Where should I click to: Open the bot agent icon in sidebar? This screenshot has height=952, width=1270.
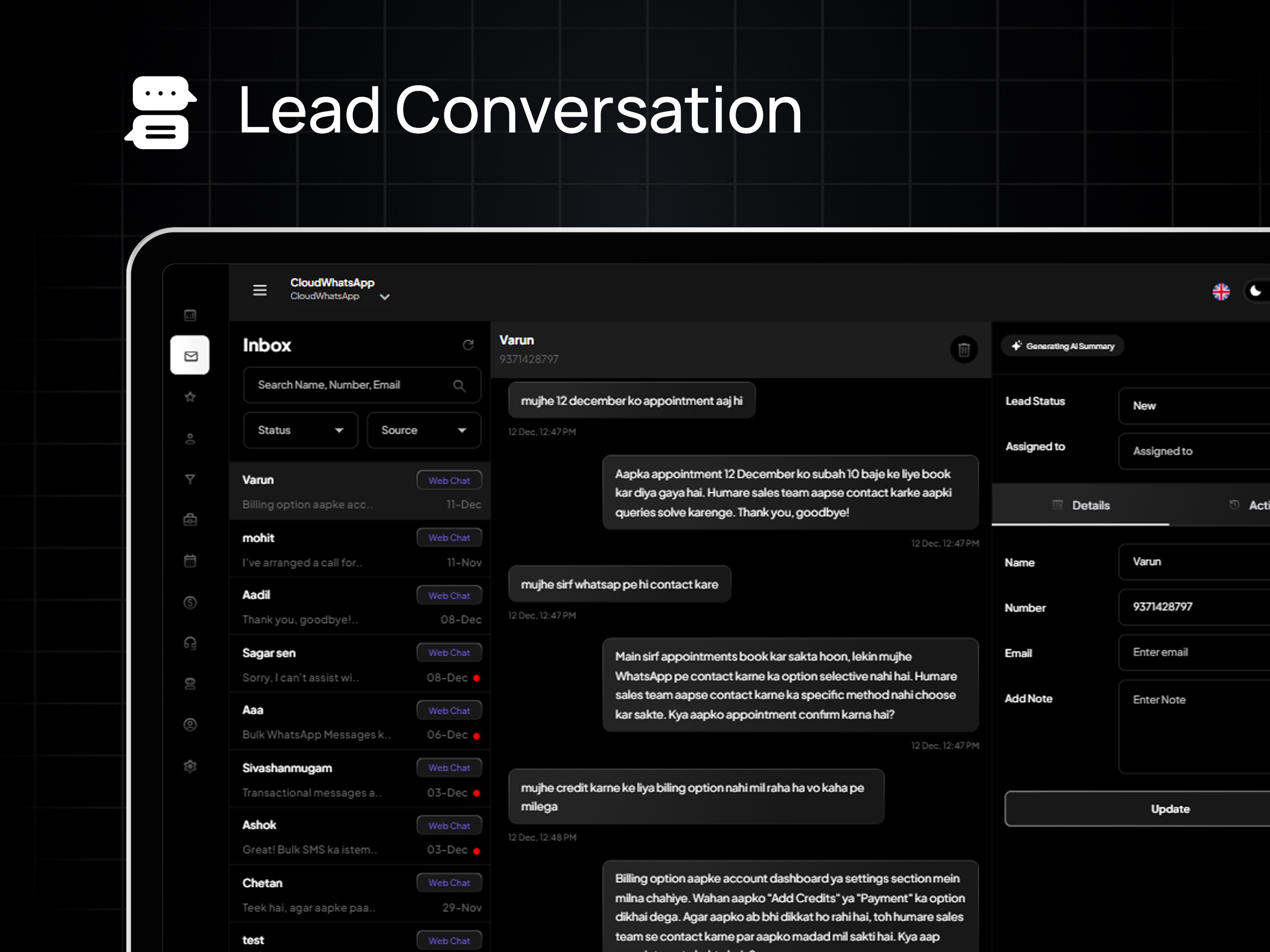point(190,684)
